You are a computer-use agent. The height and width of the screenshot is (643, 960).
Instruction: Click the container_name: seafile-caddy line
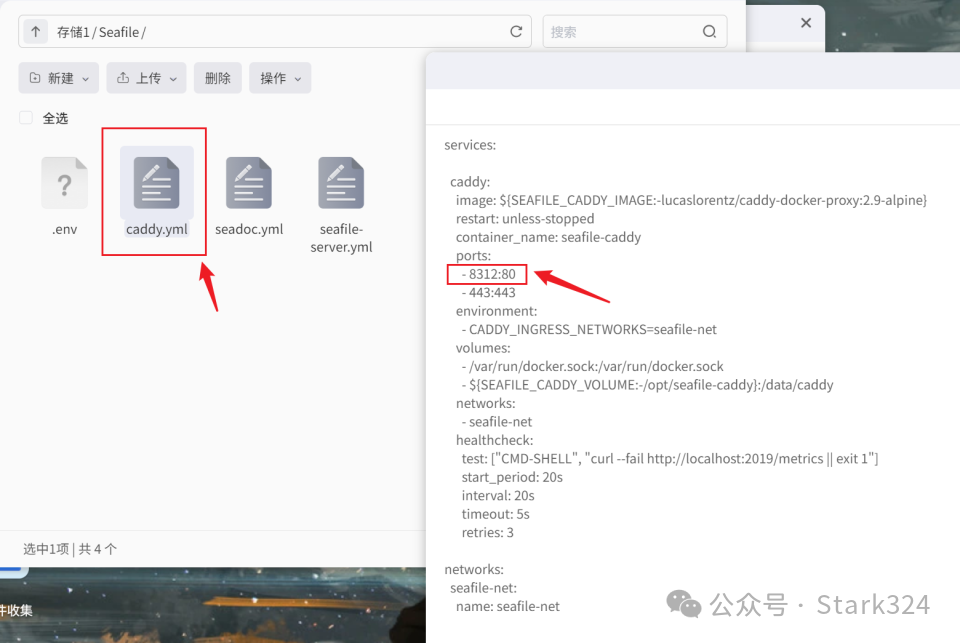(548, 238)
